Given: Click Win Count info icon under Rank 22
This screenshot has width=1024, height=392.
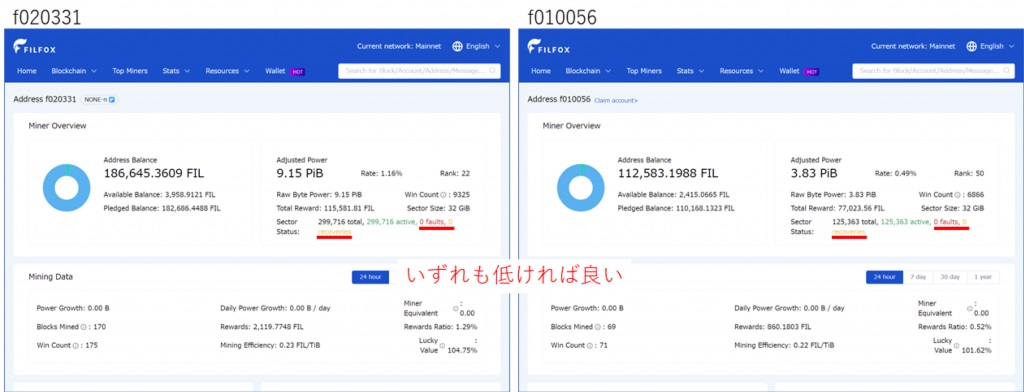Looking at the screenshot, I should point(443,195).
